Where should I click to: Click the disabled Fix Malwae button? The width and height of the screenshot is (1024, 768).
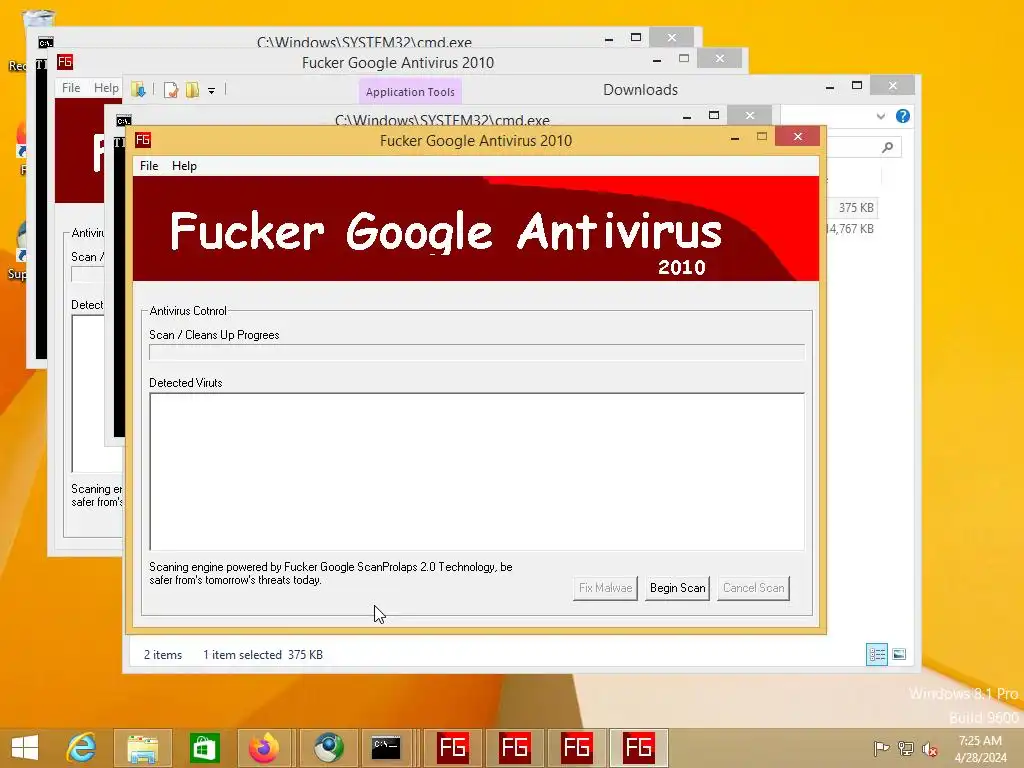(605, 588)
